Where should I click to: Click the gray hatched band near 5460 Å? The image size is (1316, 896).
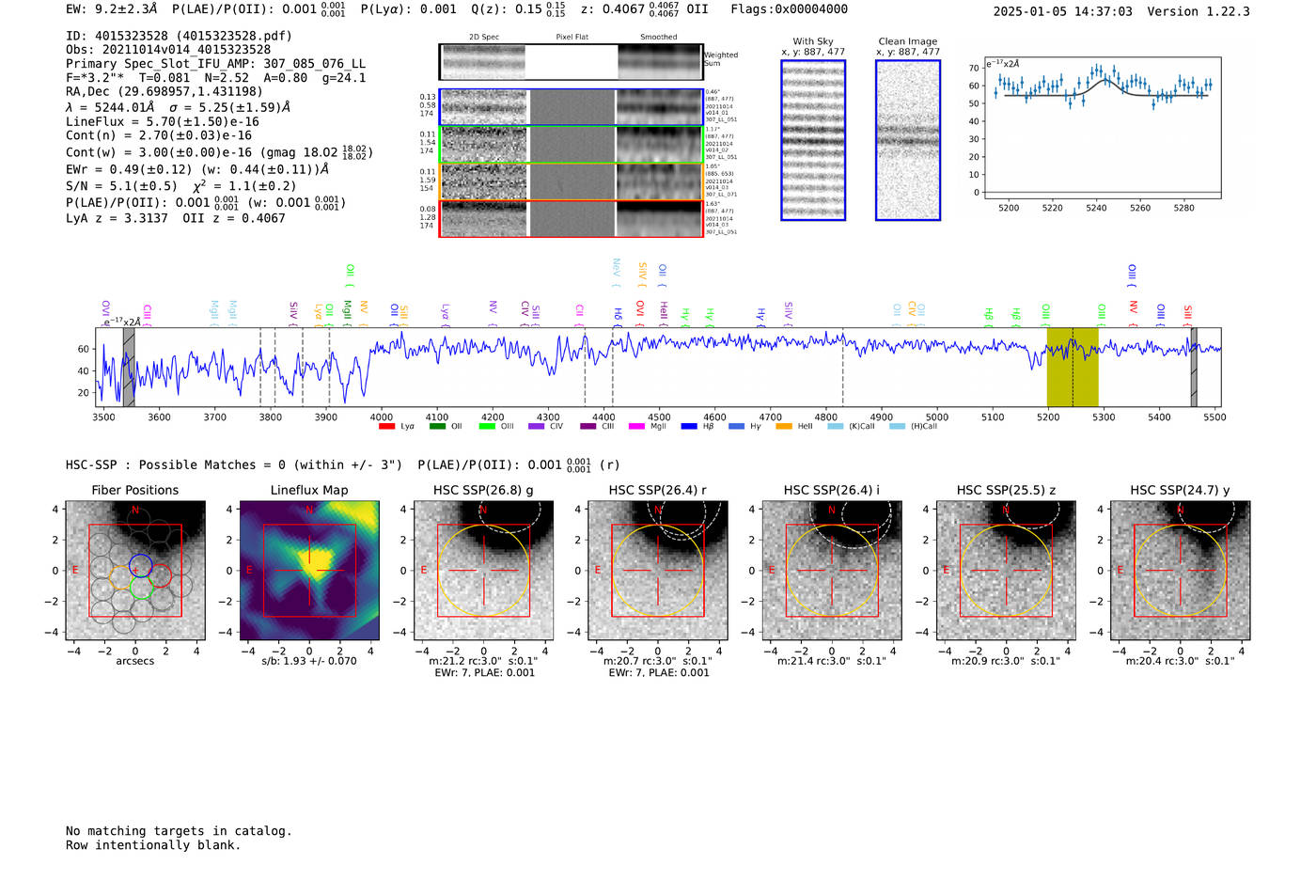click(x=1194, y=367)
